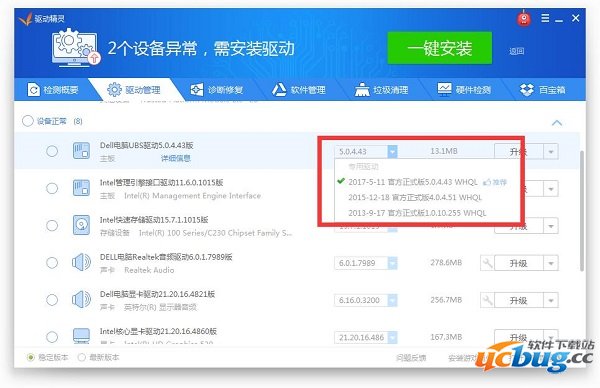Expand arrow beside Intel管理引擎 升级 button
This screenshot has height=388, width=600.
tap(551, 189)
